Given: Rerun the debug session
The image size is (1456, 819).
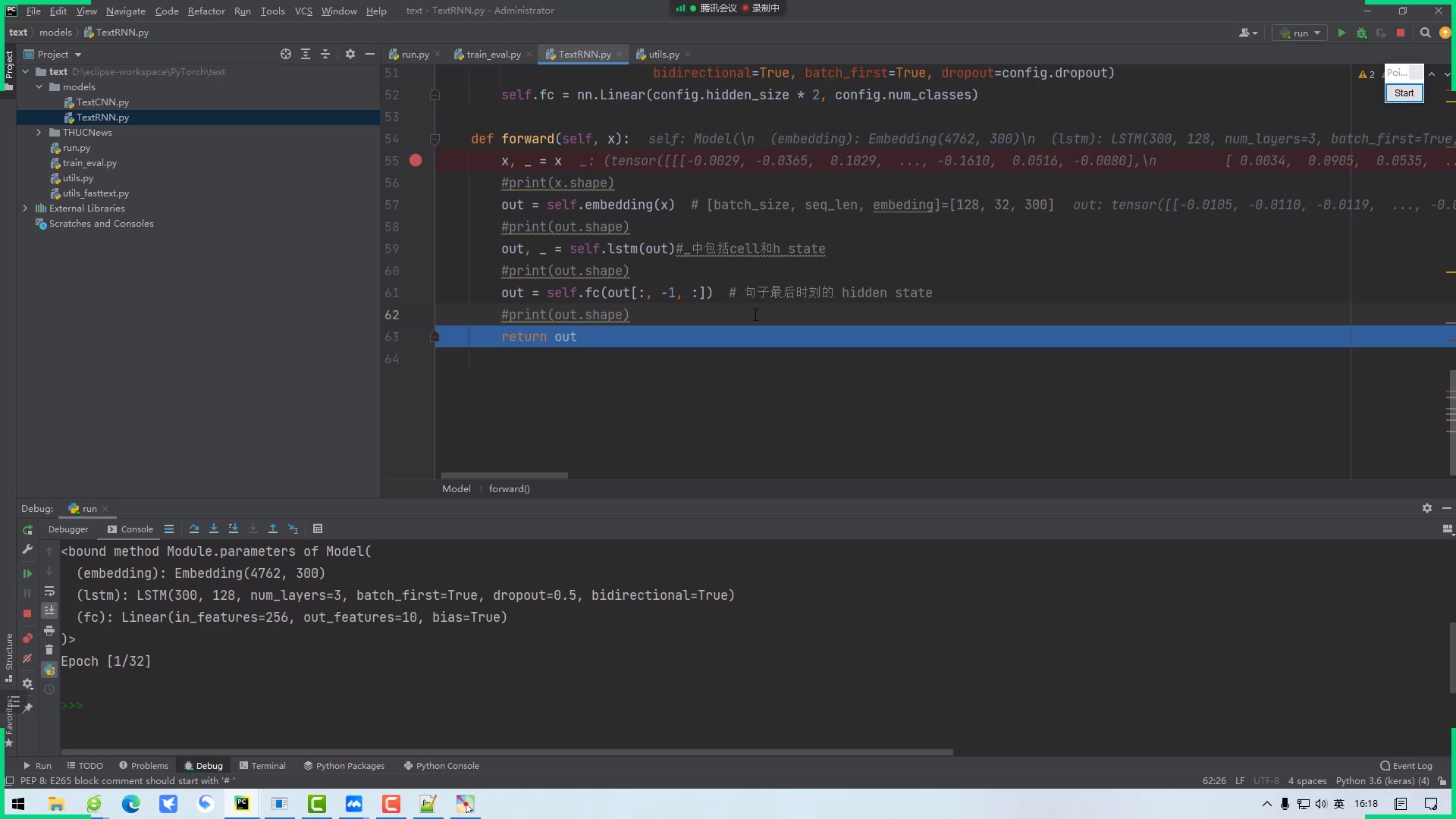Looking at the screenshot, I should click(27, 530).
